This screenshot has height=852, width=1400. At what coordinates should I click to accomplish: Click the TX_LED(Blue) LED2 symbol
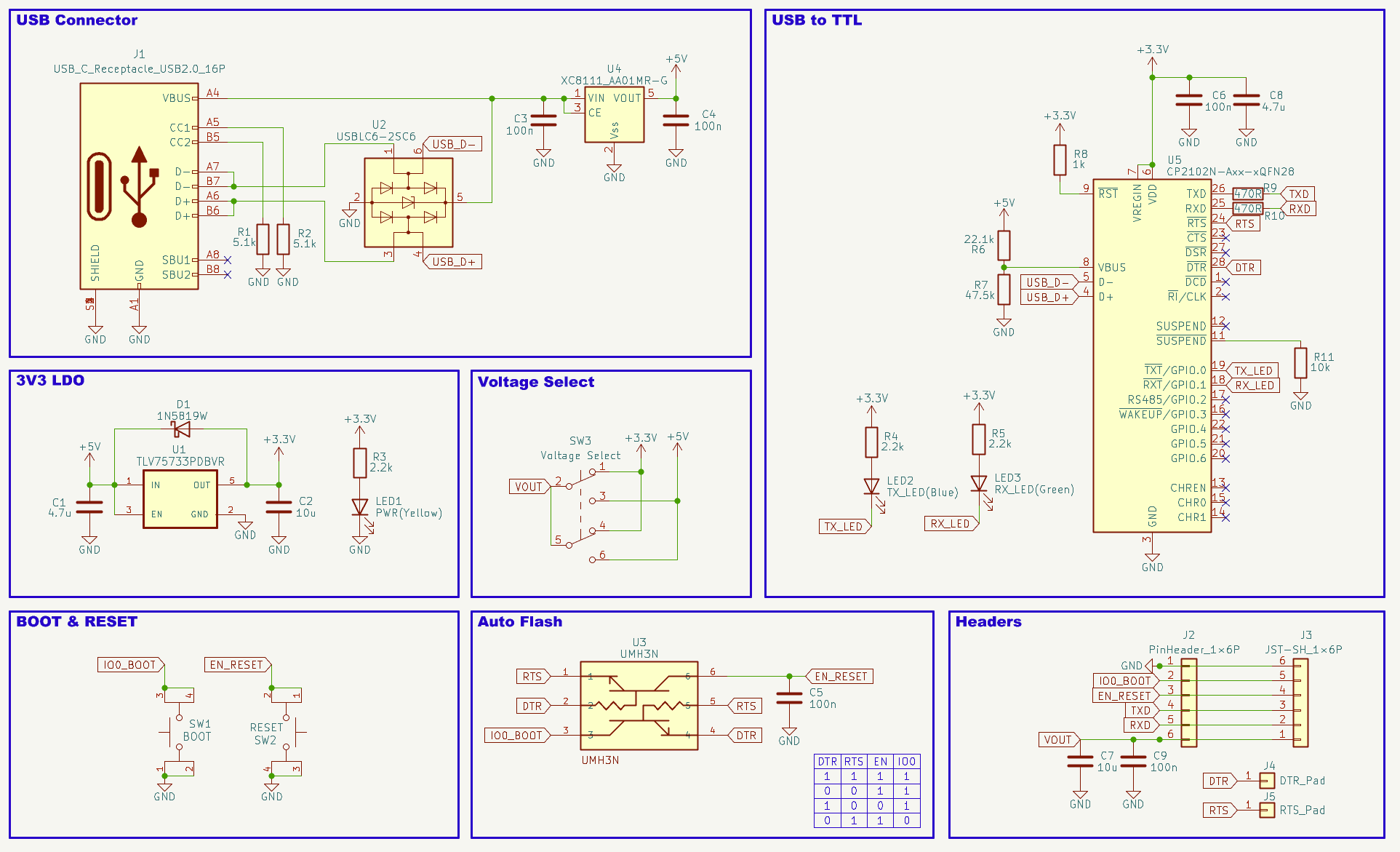(x=871, y=487)
